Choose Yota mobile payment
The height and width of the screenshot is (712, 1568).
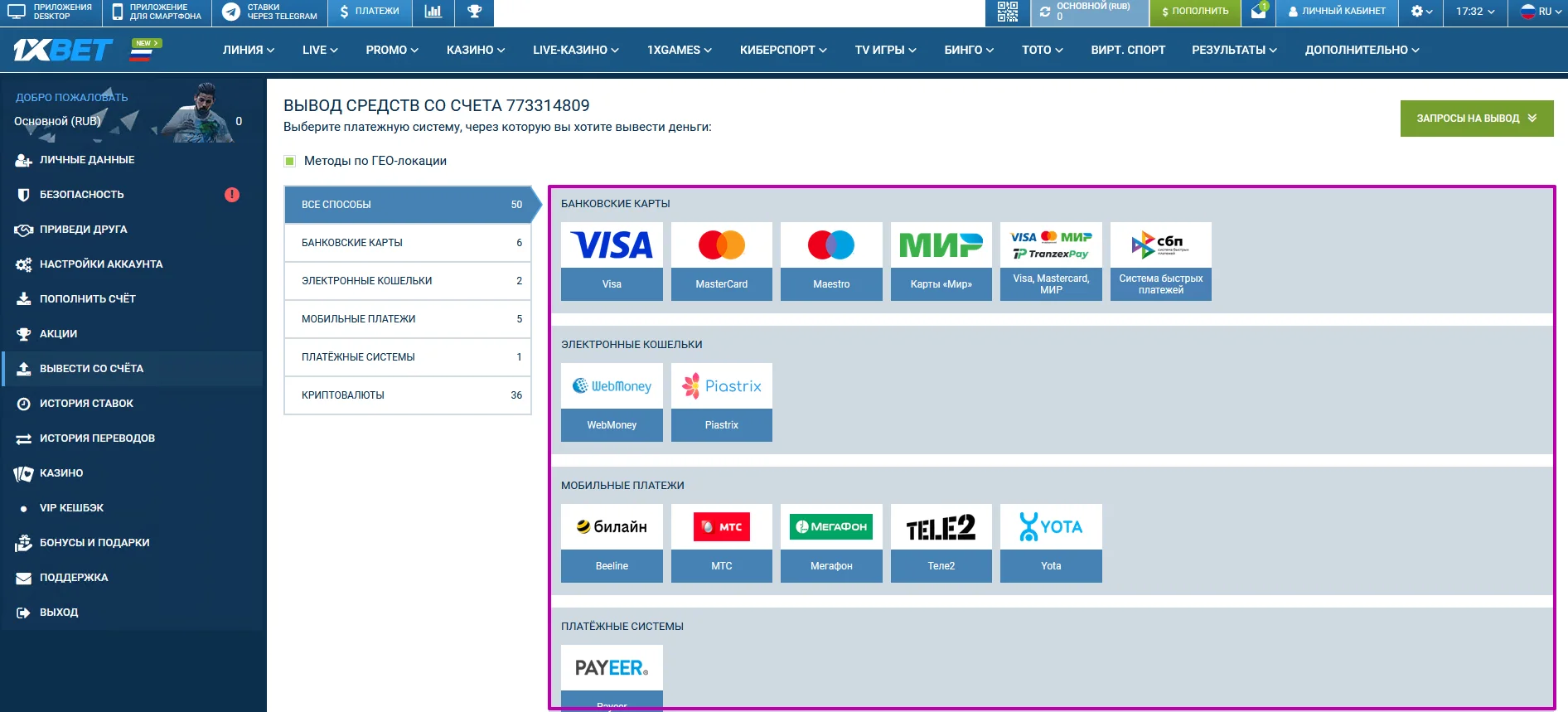click(x=1051, y=543)
